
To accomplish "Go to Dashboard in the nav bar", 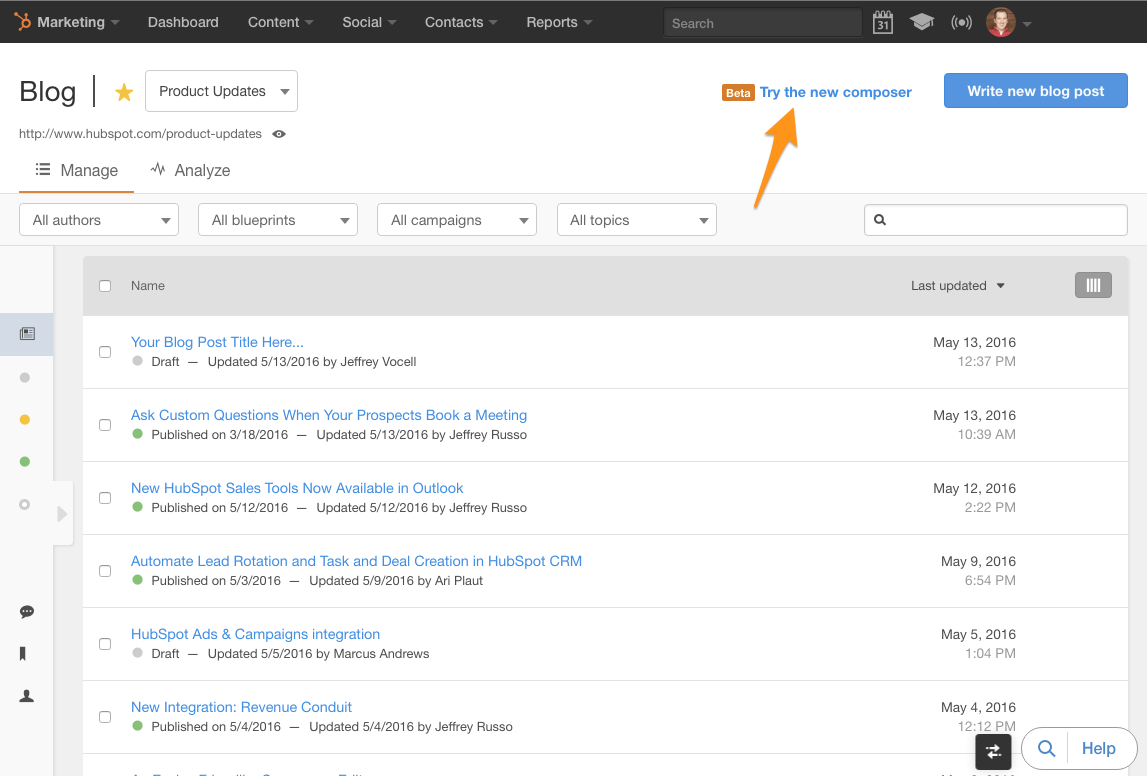I will click(x=183, y=23).
